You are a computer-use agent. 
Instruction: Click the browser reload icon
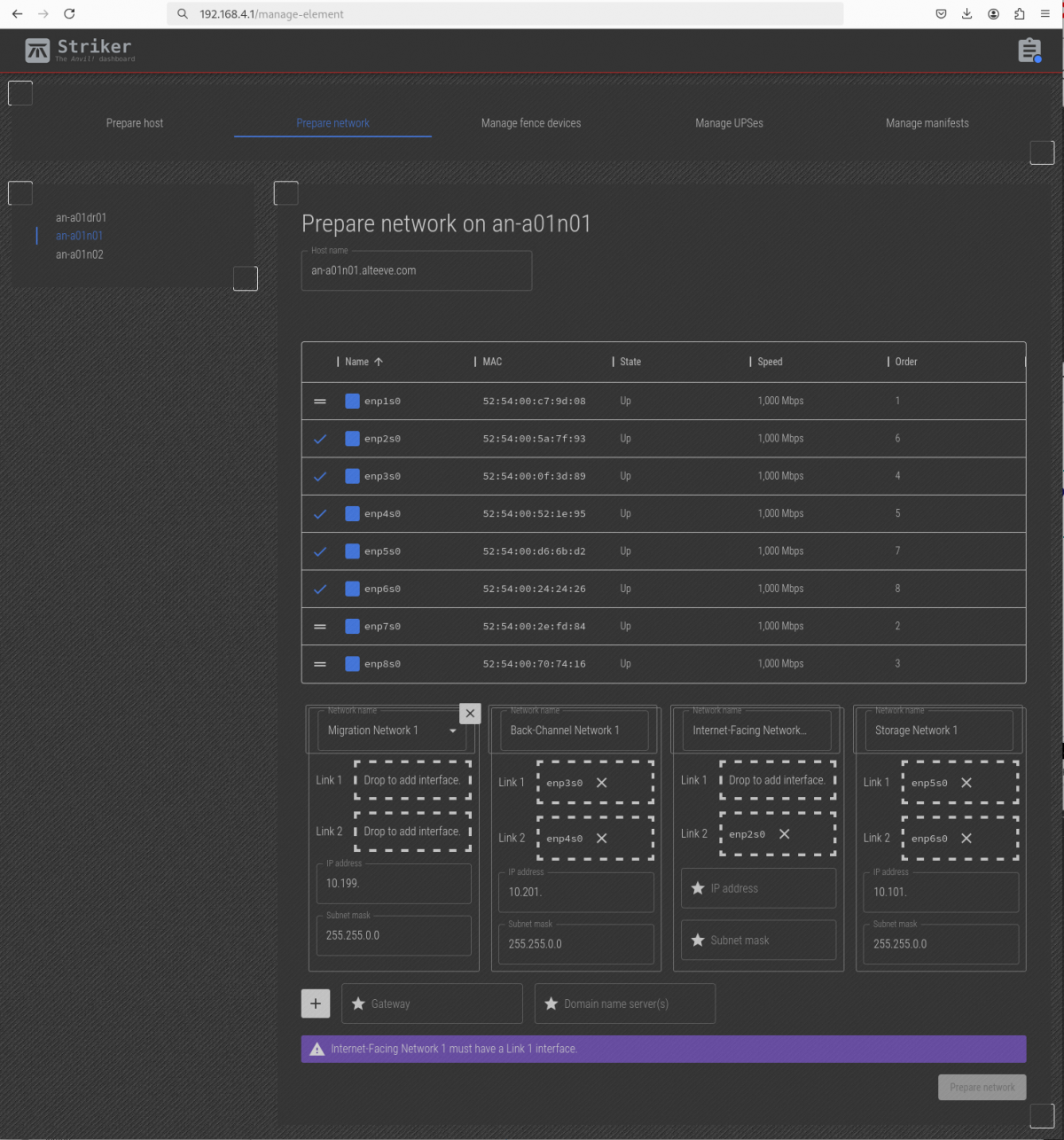coord(69,14)
